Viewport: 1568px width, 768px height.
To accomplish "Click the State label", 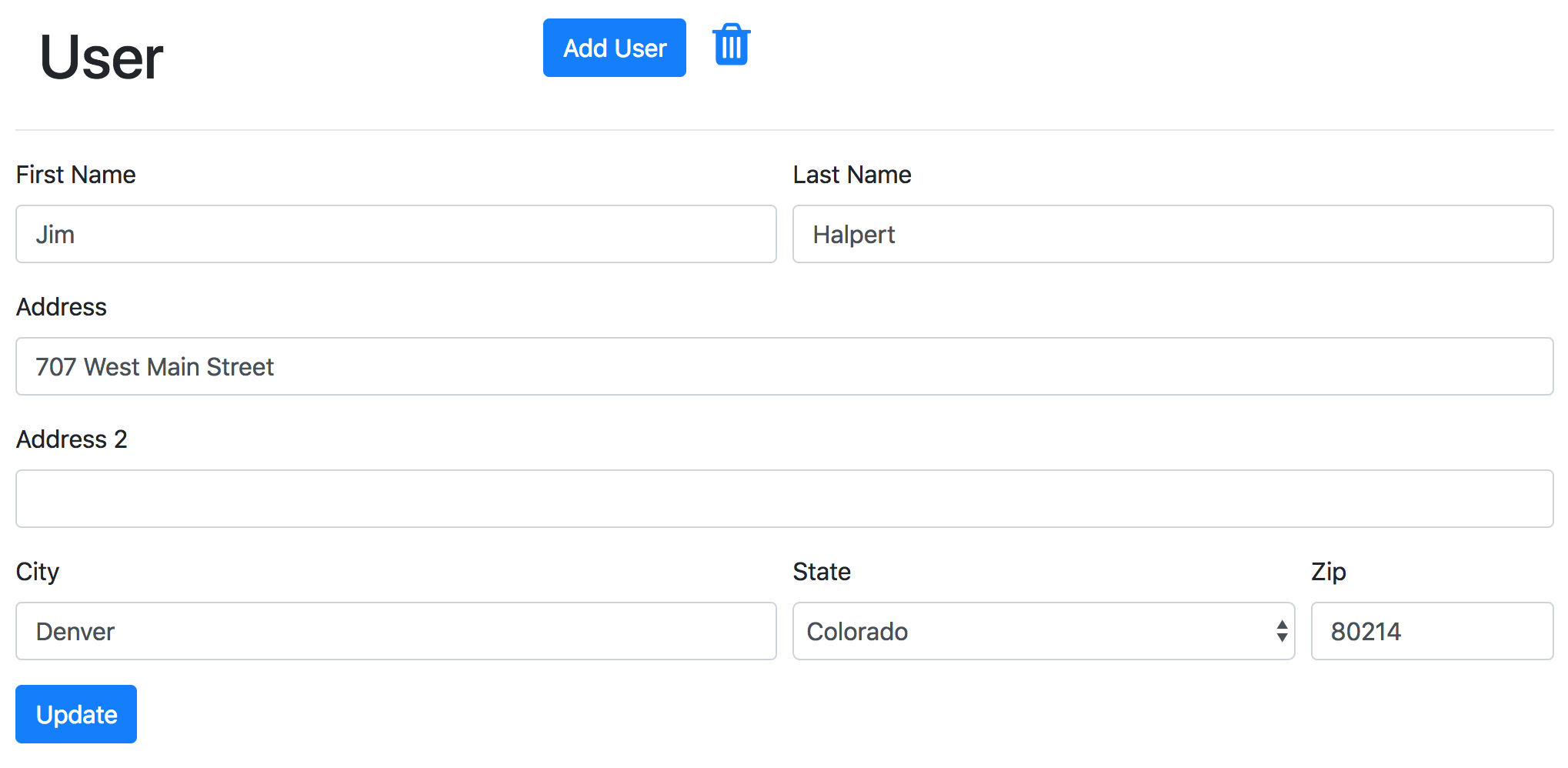I will 822,572.
